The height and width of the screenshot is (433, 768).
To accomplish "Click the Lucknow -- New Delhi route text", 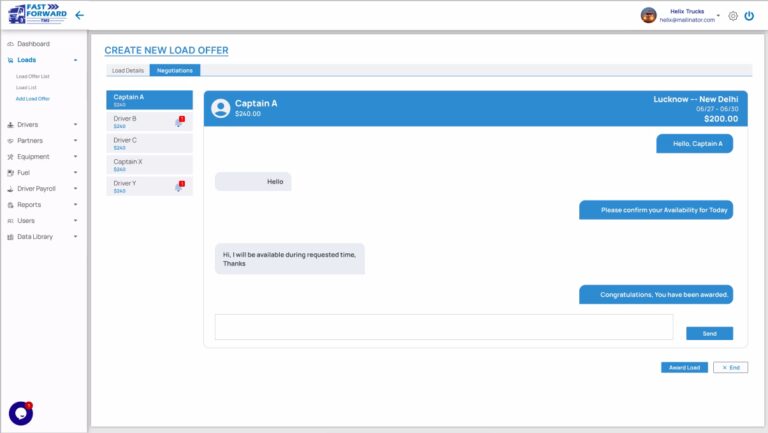I will click(696, 99).
